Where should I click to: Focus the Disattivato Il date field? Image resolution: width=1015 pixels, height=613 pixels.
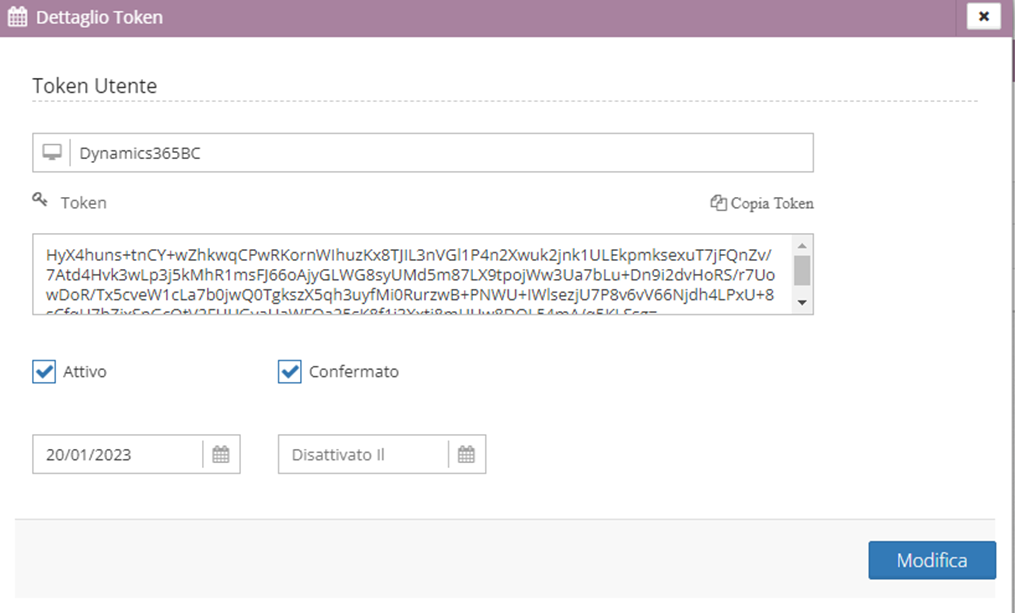pyautogui.click(x=363, y=455)
